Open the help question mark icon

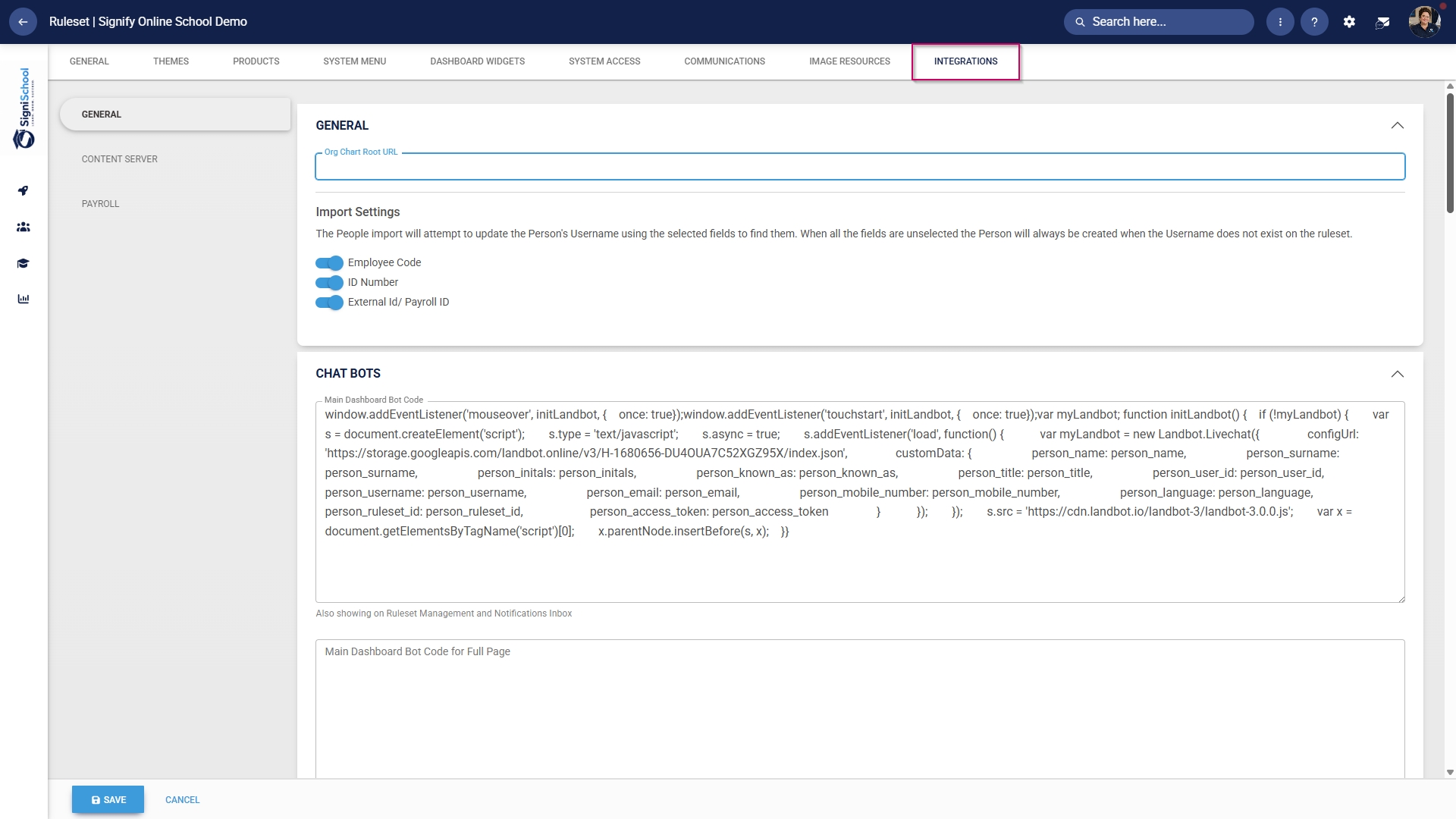(1314, 22)
